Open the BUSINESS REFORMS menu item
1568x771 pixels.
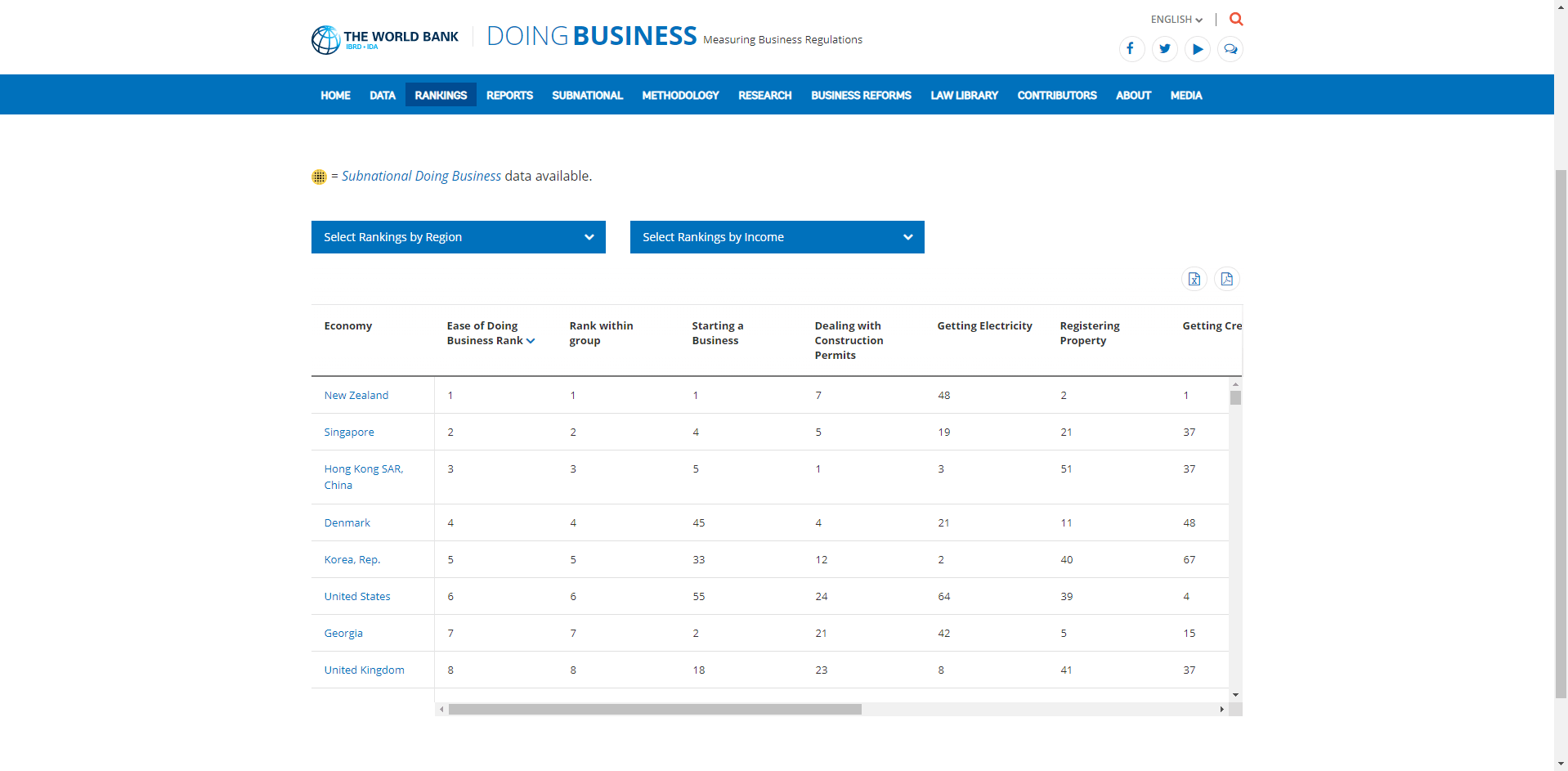click(x=861, y=96)
